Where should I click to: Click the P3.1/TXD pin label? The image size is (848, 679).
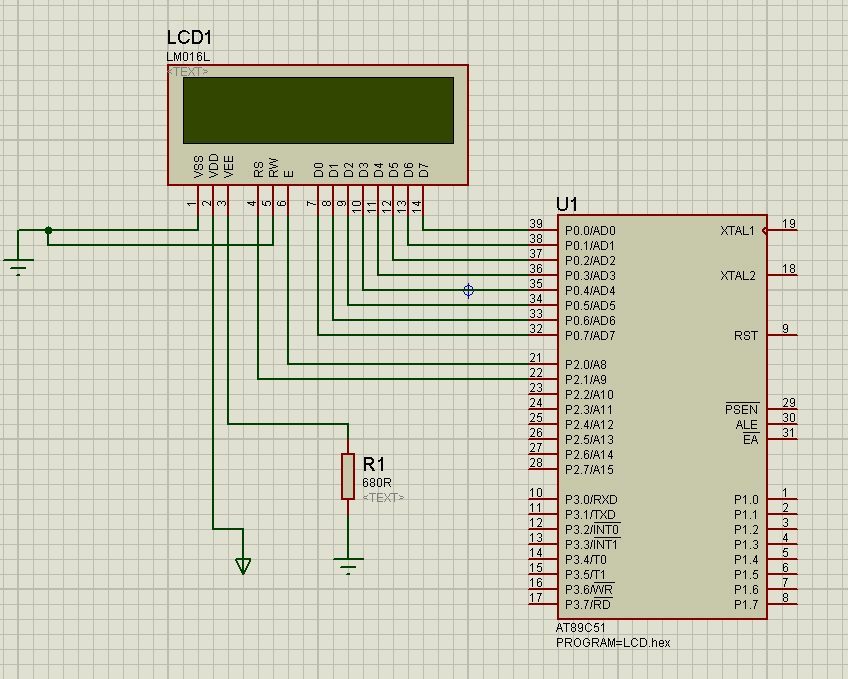pos(590,515)
